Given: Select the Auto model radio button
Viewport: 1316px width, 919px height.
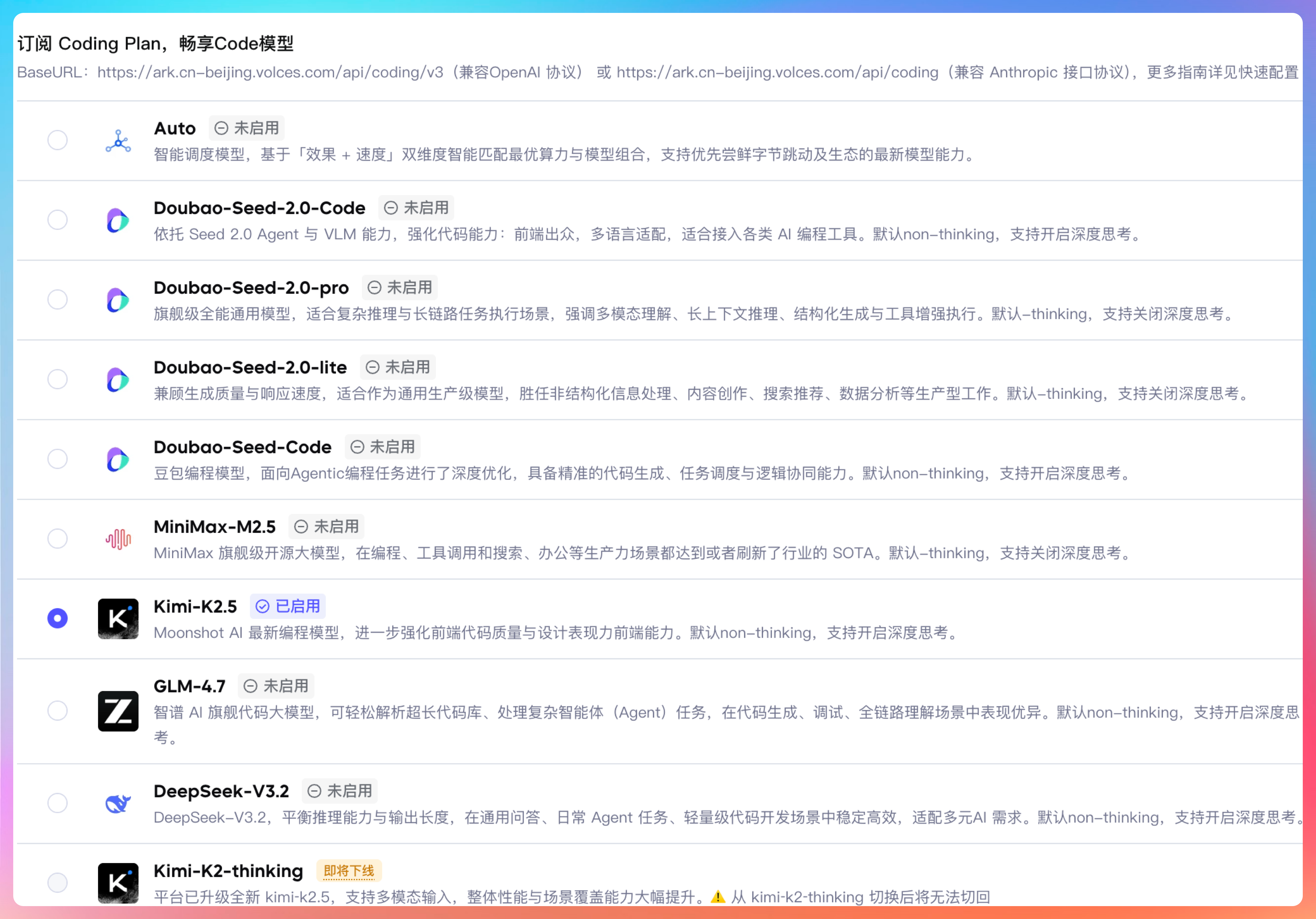Looking at the screenshot, I should coord(57,140).
